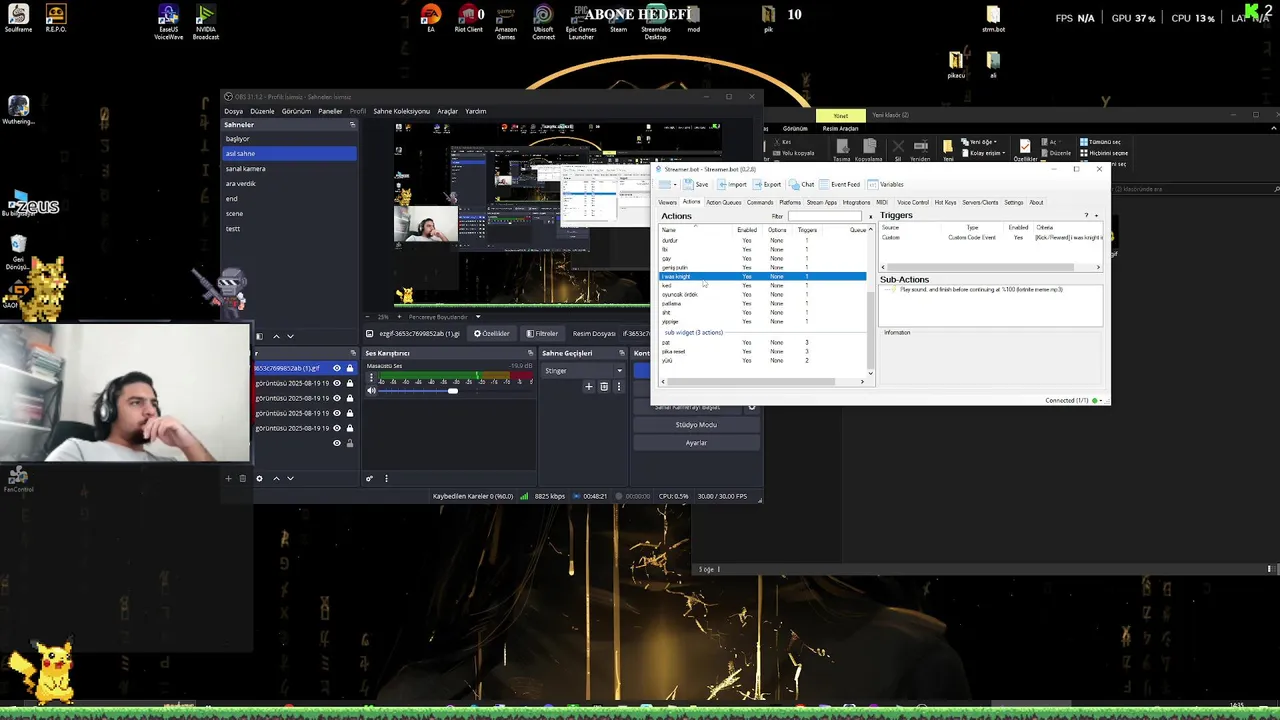The image size is (1280, 720).
Task: Switch to Settings tab in Streamer.bot
Action: tap(1013, 202)
